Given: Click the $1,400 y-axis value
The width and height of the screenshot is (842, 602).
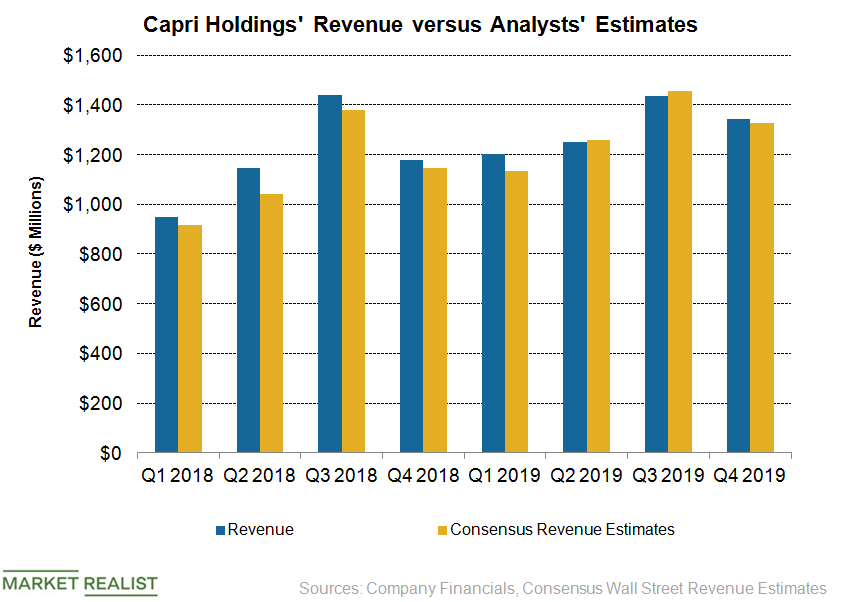Looking at the screenshot, I should (92, 105).
